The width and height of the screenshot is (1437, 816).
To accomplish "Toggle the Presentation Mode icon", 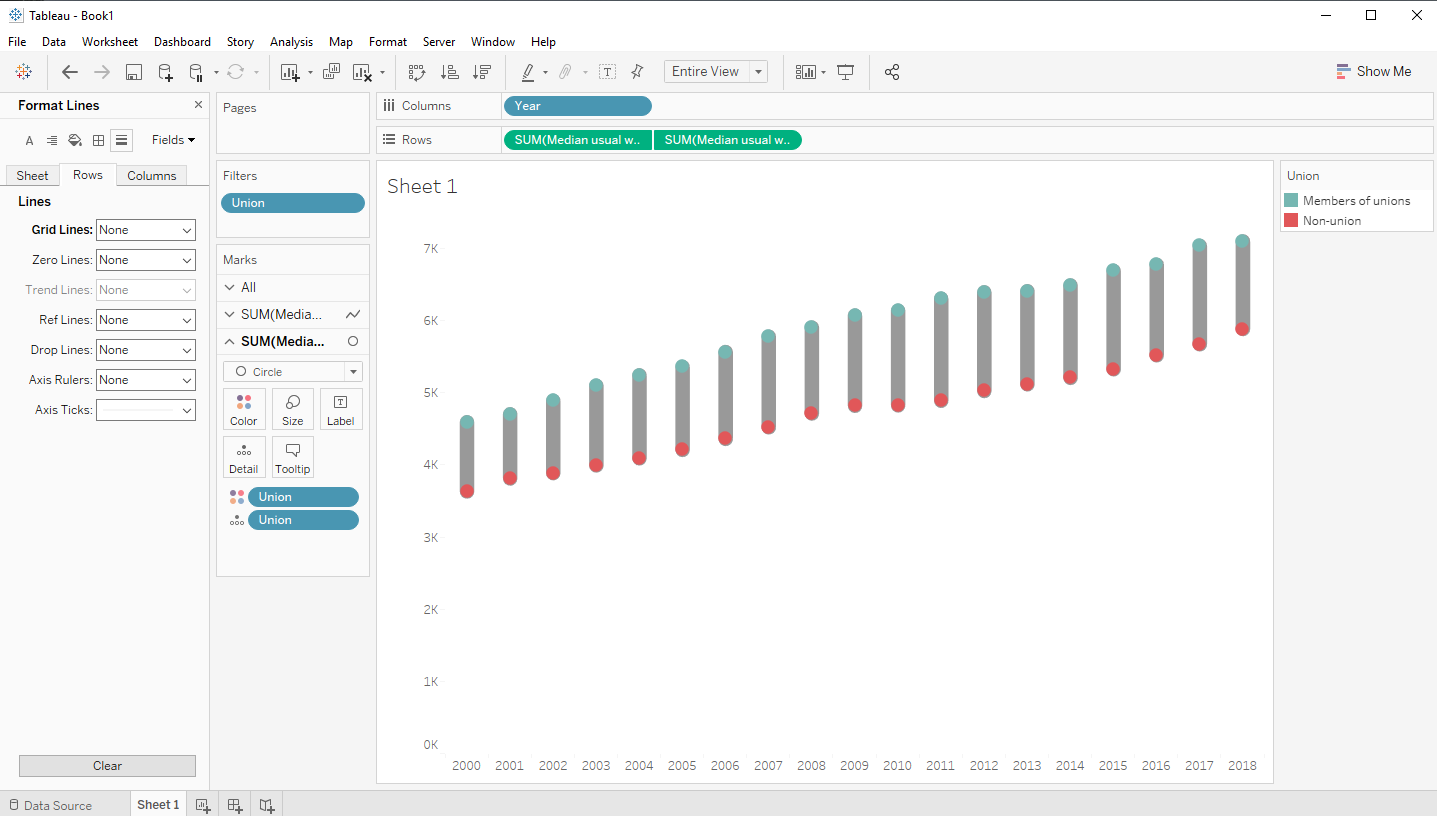I will click(845, 72).
